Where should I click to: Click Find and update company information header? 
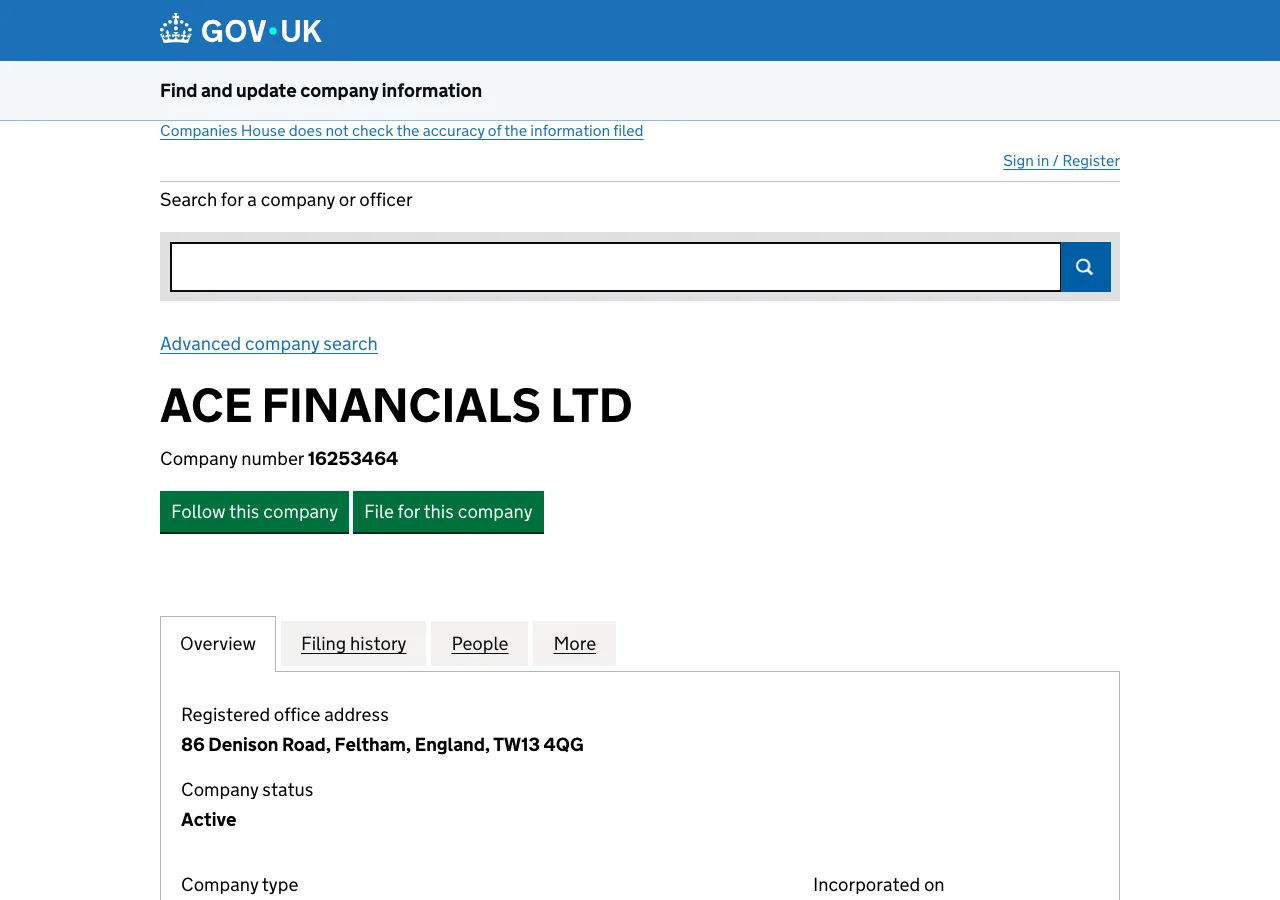(320, 90)
